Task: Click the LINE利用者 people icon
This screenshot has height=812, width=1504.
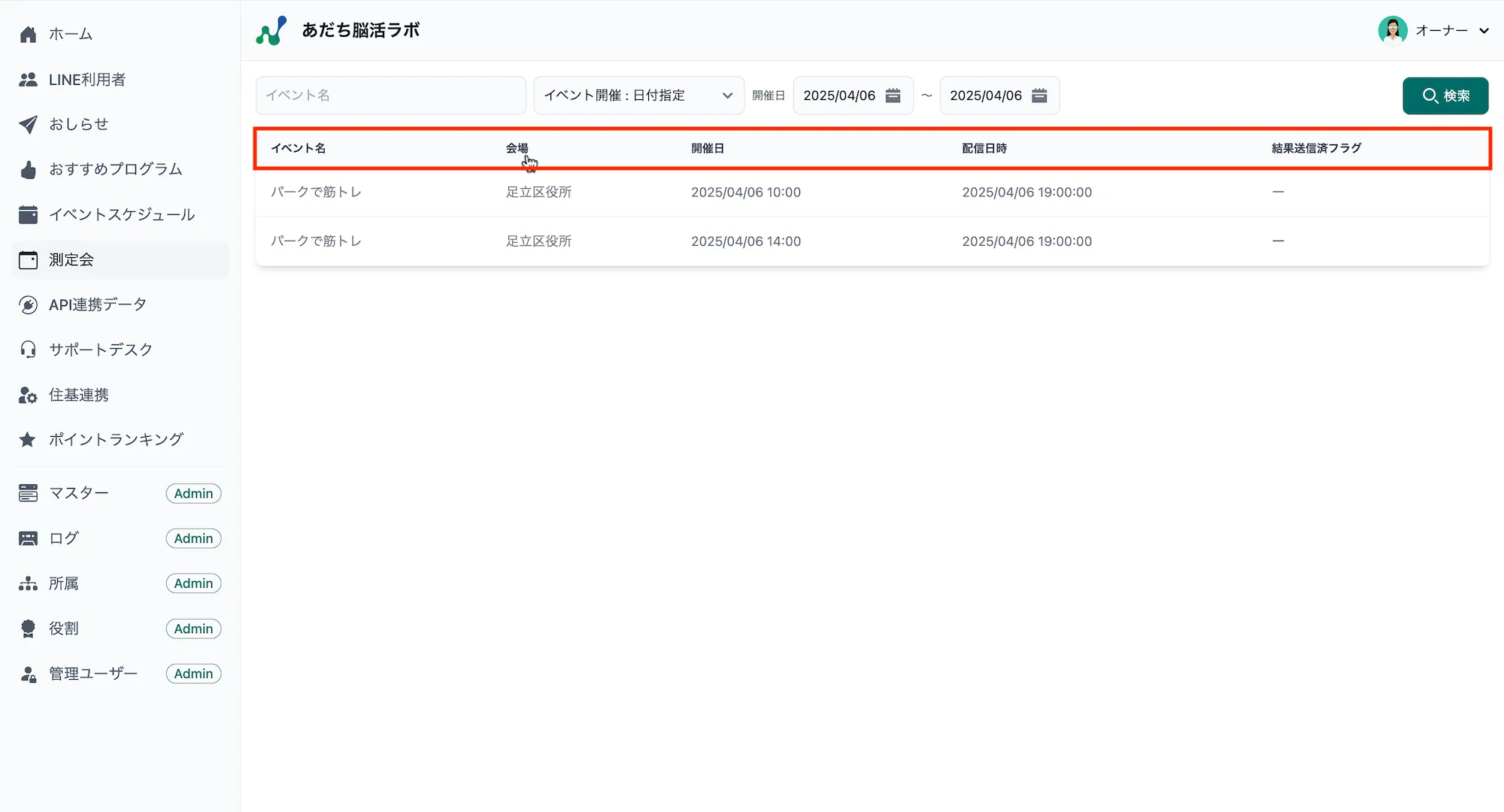Action: (x=28, y=80)
